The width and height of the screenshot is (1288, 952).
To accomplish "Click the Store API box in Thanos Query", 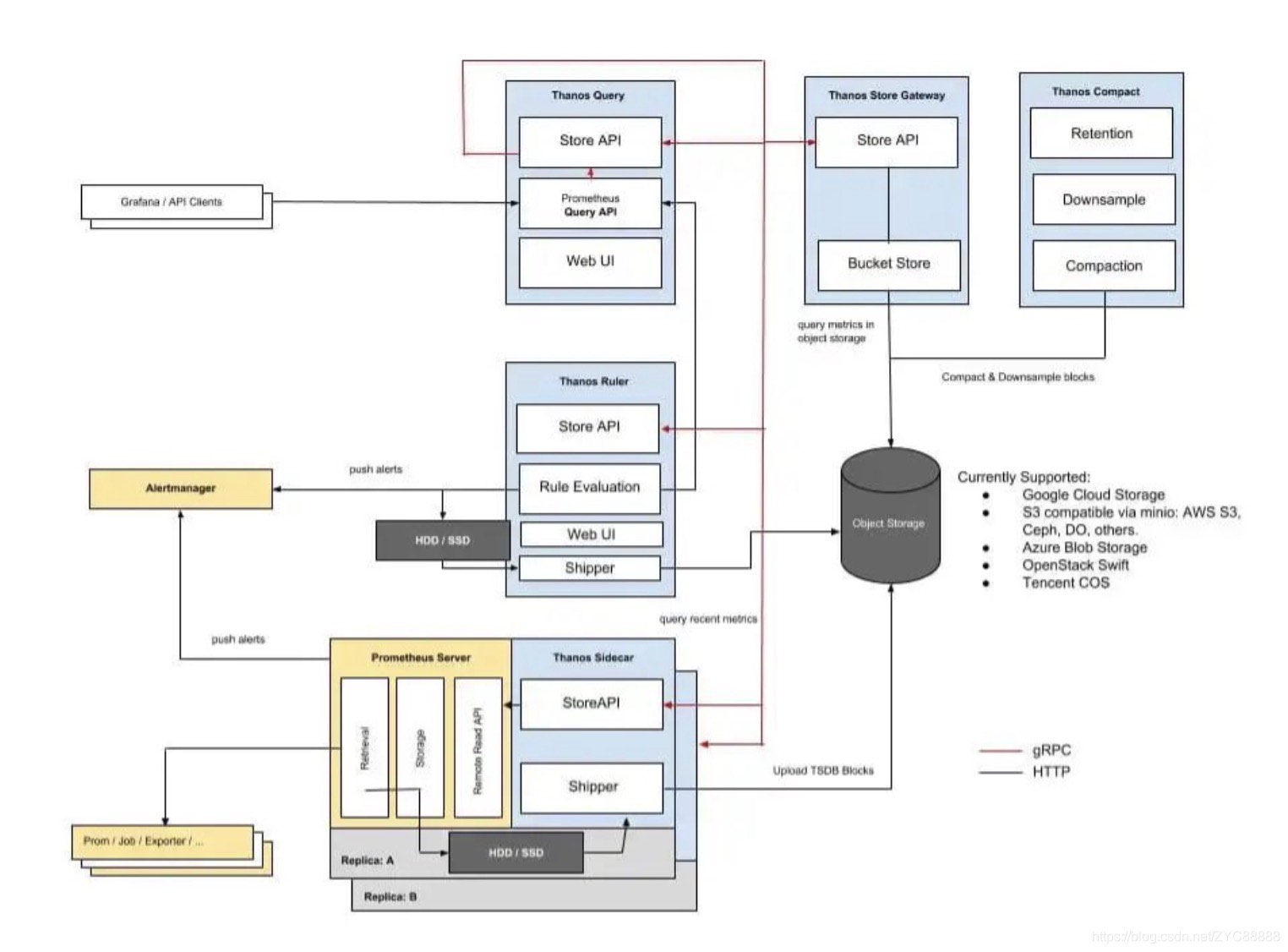I will 590,142.
